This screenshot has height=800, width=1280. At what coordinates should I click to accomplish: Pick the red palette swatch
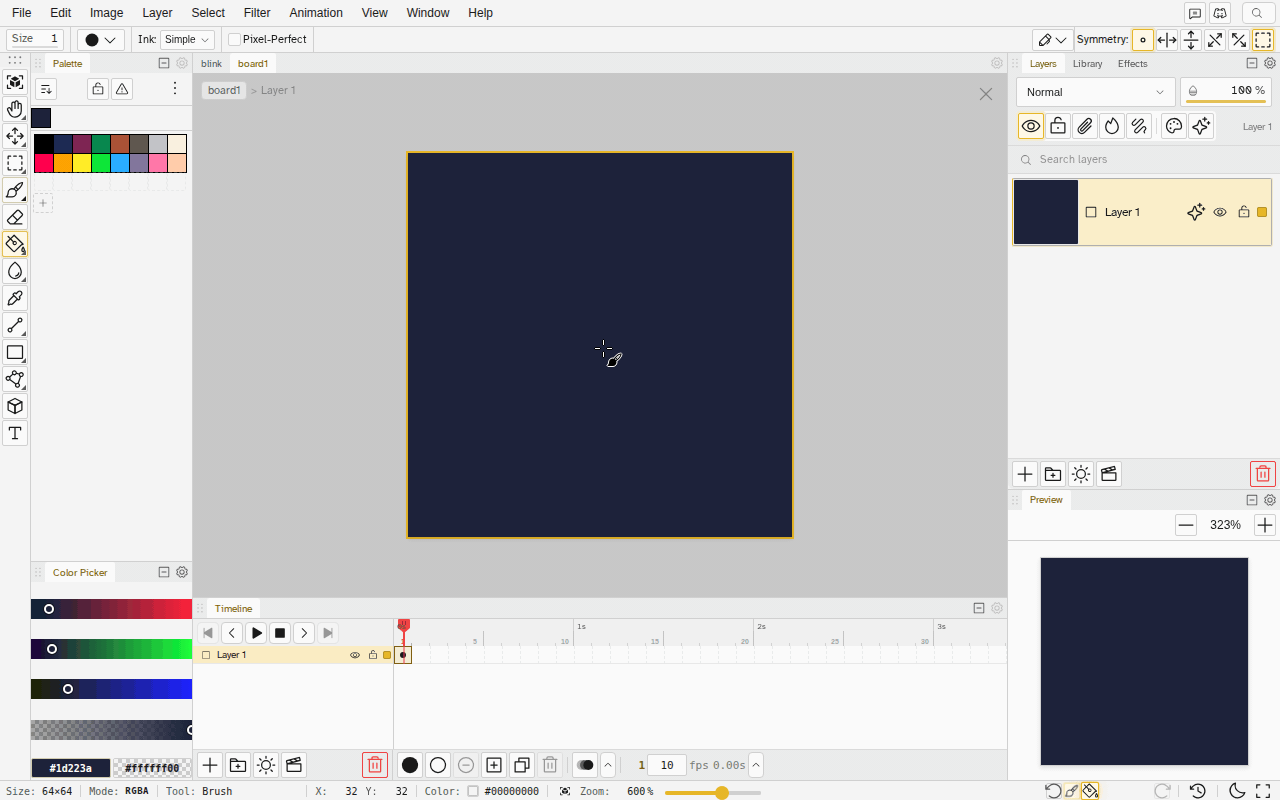(44, 163)
